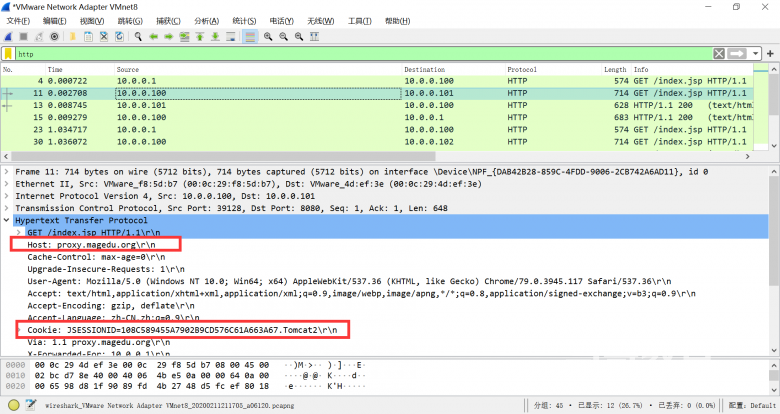Image resolution: width=780 pixels, height=414 pixels.
Task: Zoom in the main window text
Action: tap(268, 36)
